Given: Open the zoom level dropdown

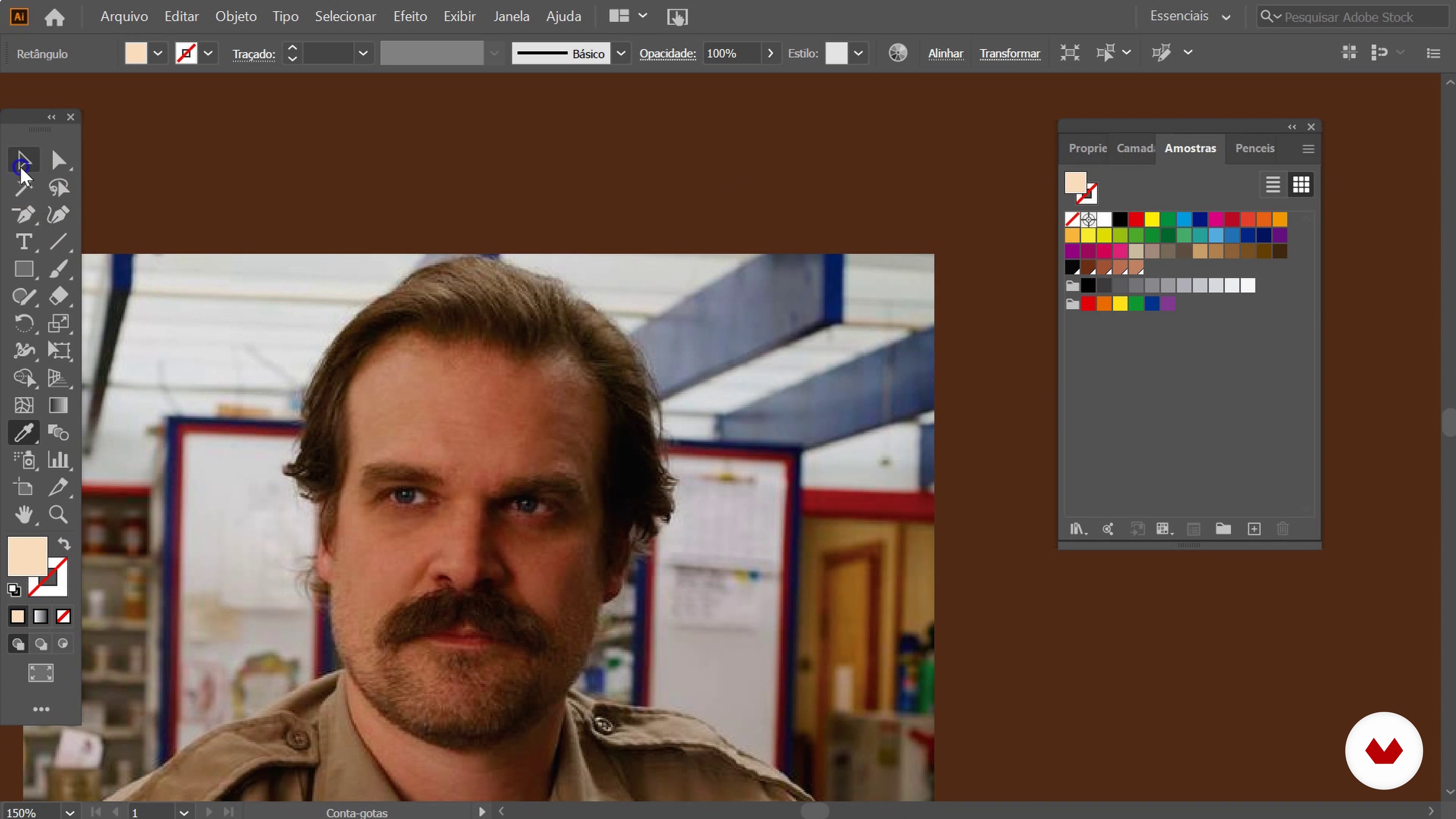Looking at the screenshot, I should coord(70,813).
